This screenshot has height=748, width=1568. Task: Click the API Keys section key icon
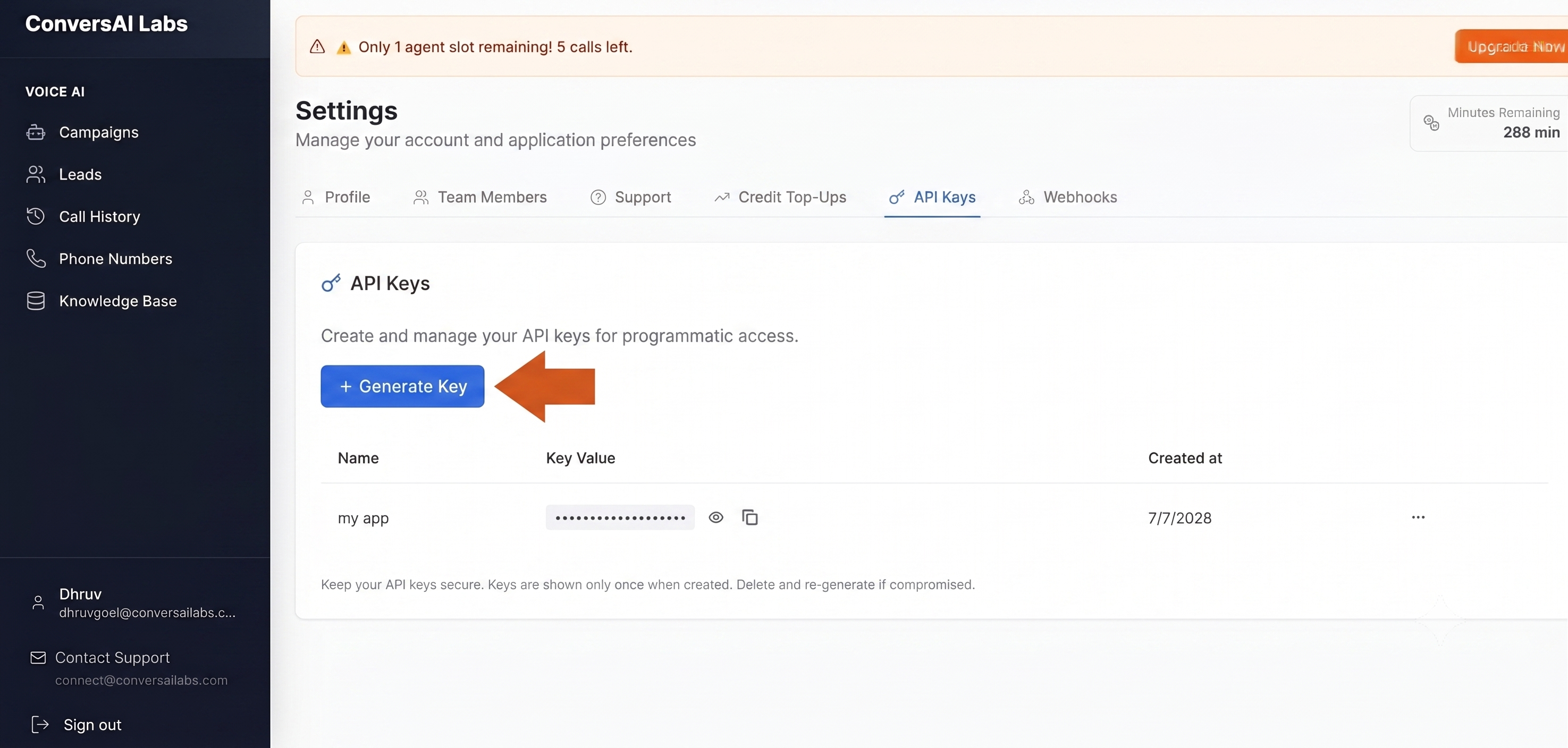click(x=331, y=283)
